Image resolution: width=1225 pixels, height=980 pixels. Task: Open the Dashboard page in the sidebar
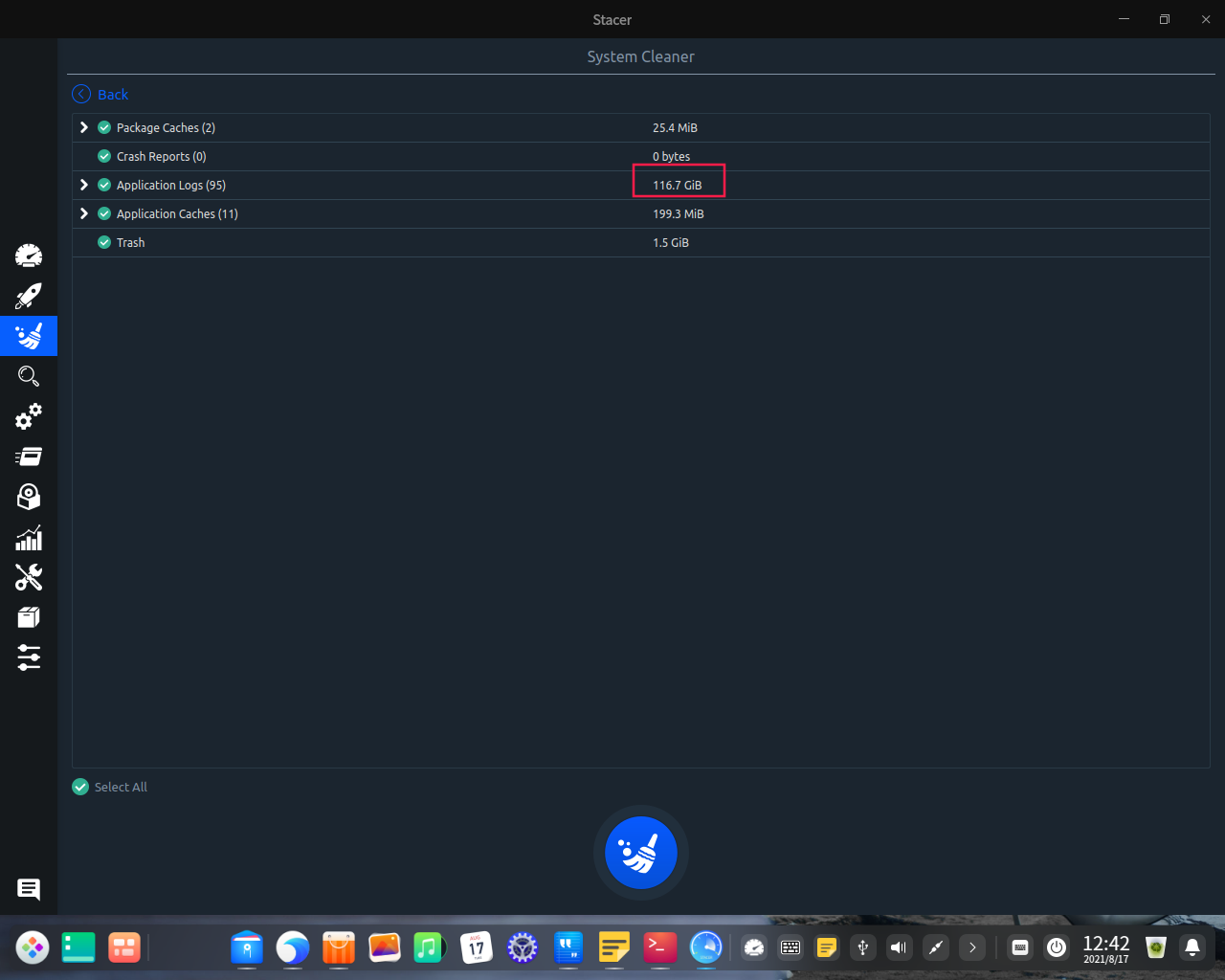click(x=29, y=256)
